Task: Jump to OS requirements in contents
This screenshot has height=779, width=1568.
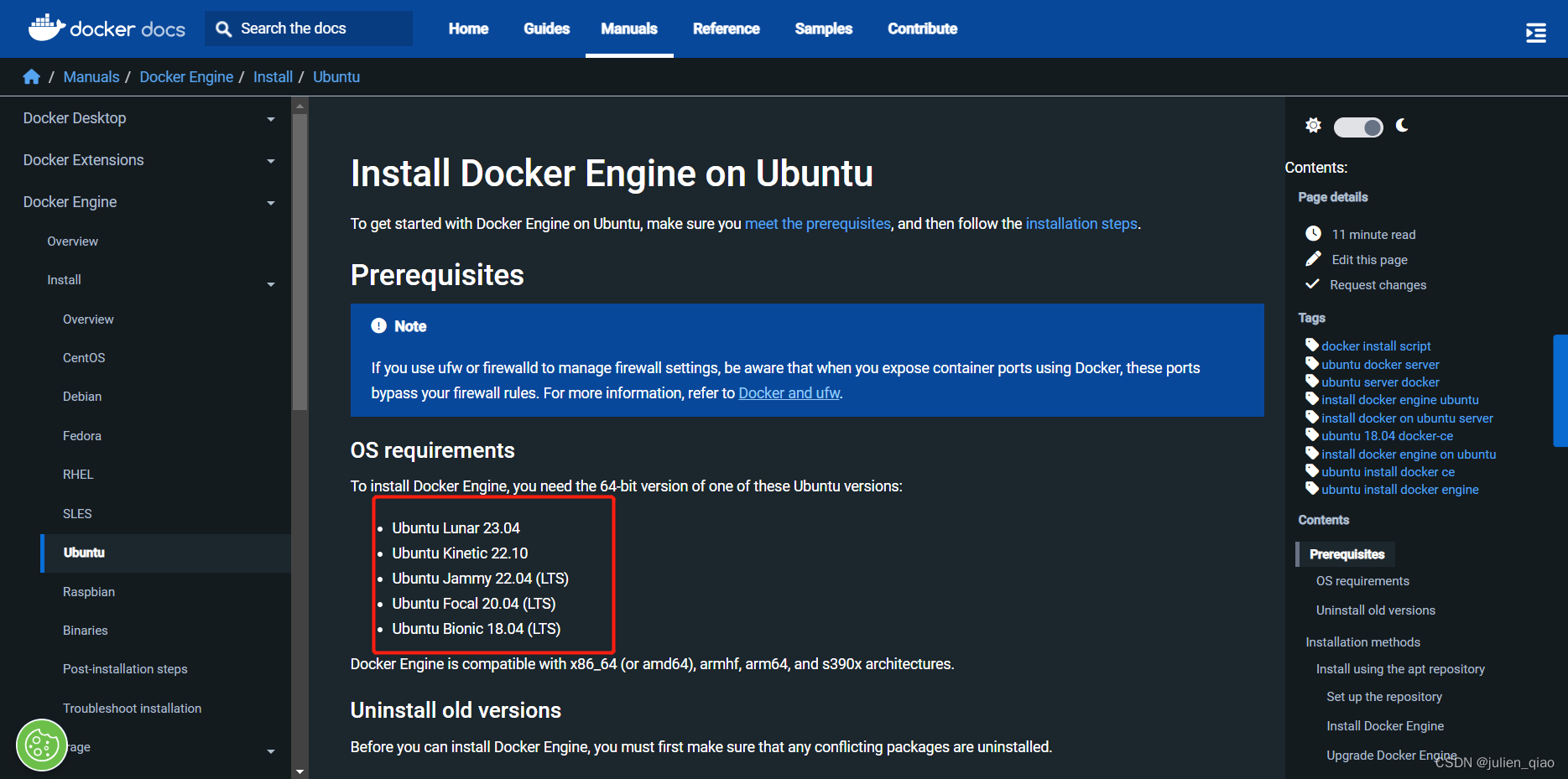Action: 1362,581
